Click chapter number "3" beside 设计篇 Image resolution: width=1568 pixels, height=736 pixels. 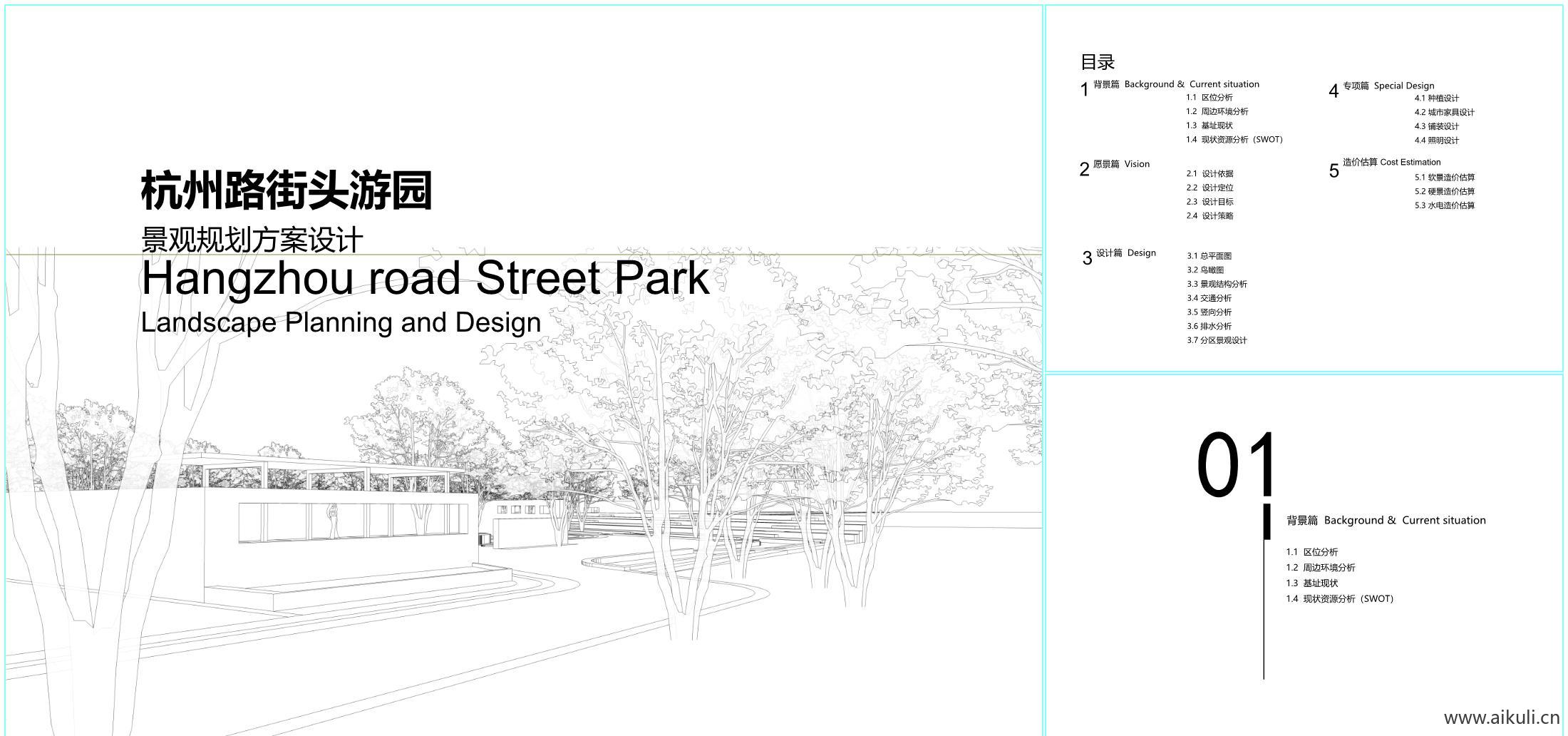coord(1087,258)
